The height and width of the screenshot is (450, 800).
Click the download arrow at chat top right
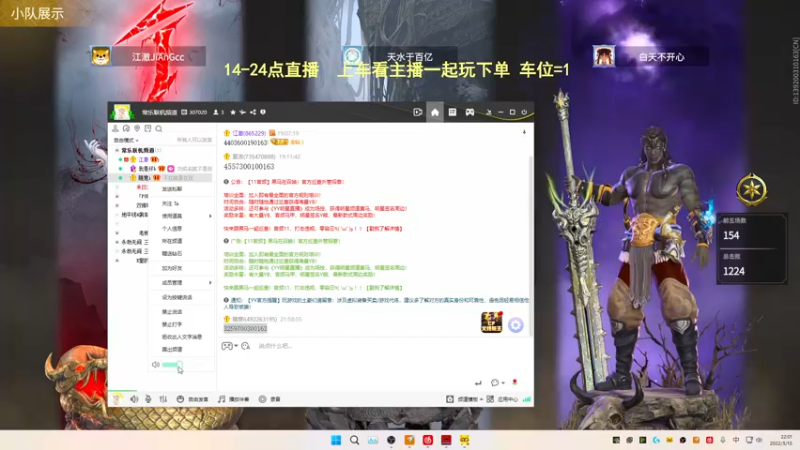click(x=524, y=132)
